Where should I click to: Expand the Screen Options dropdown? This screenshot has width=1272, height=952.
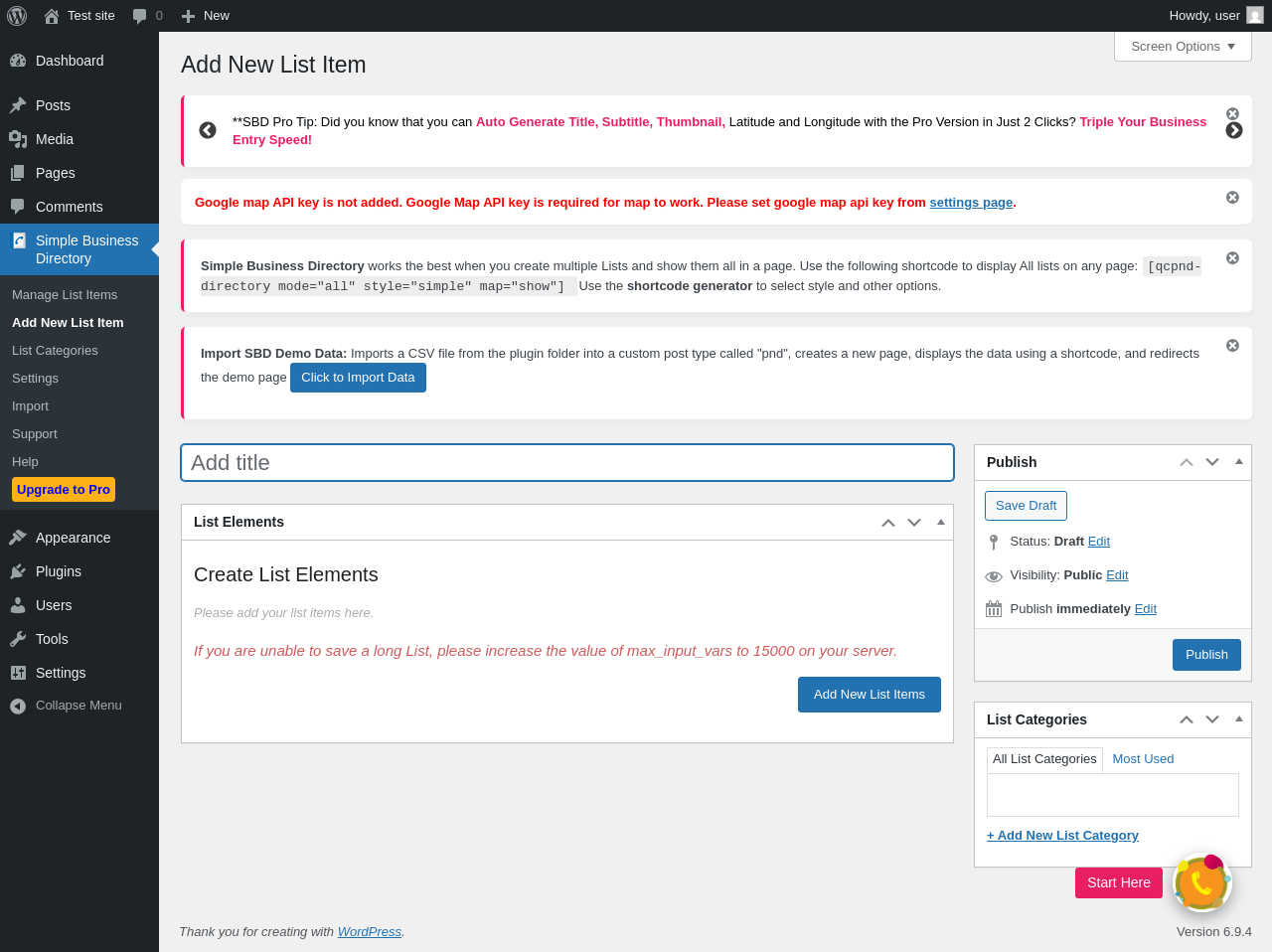(1183, 47)
